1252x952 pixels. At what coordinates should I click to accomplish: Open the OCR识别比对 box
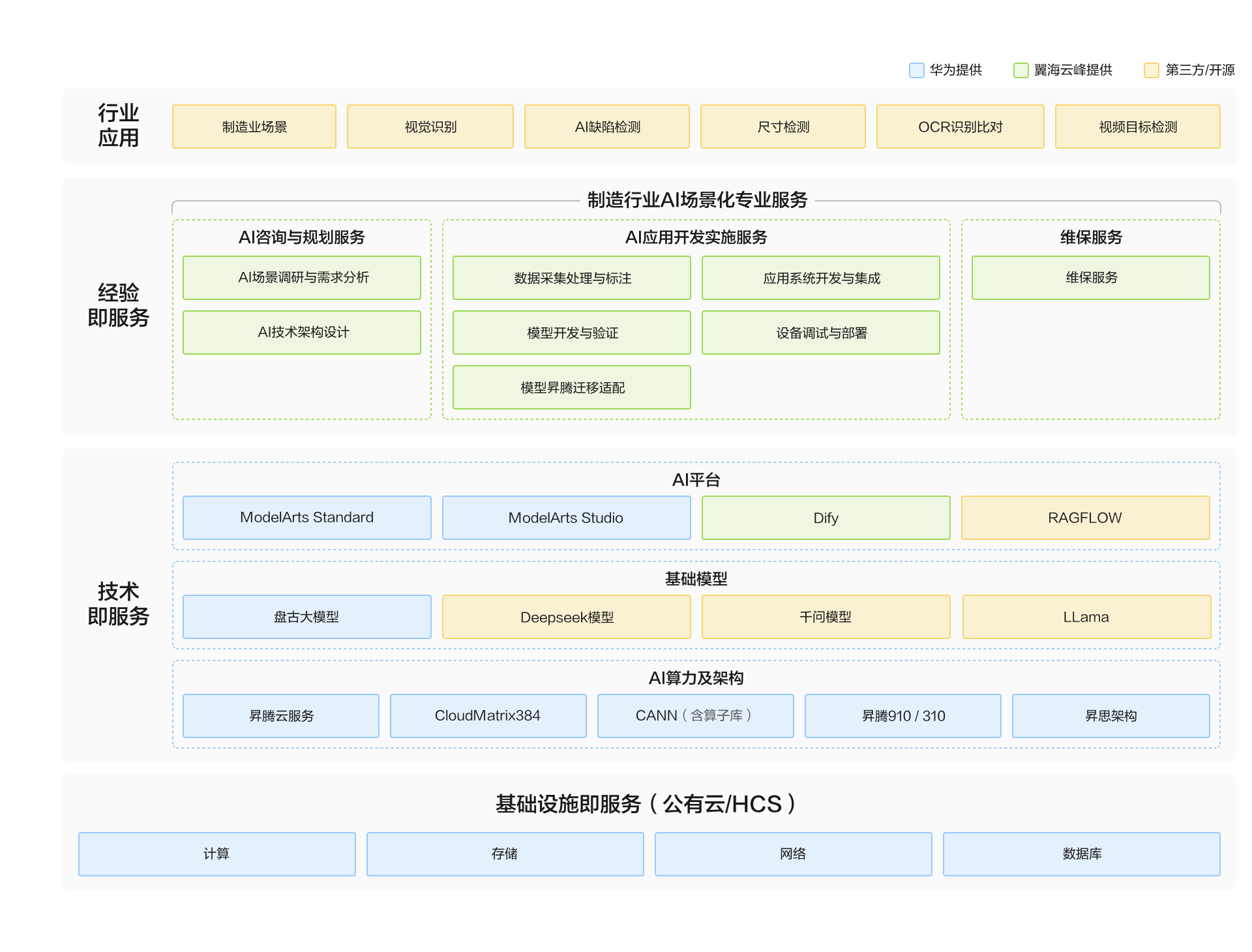(961, 126)
